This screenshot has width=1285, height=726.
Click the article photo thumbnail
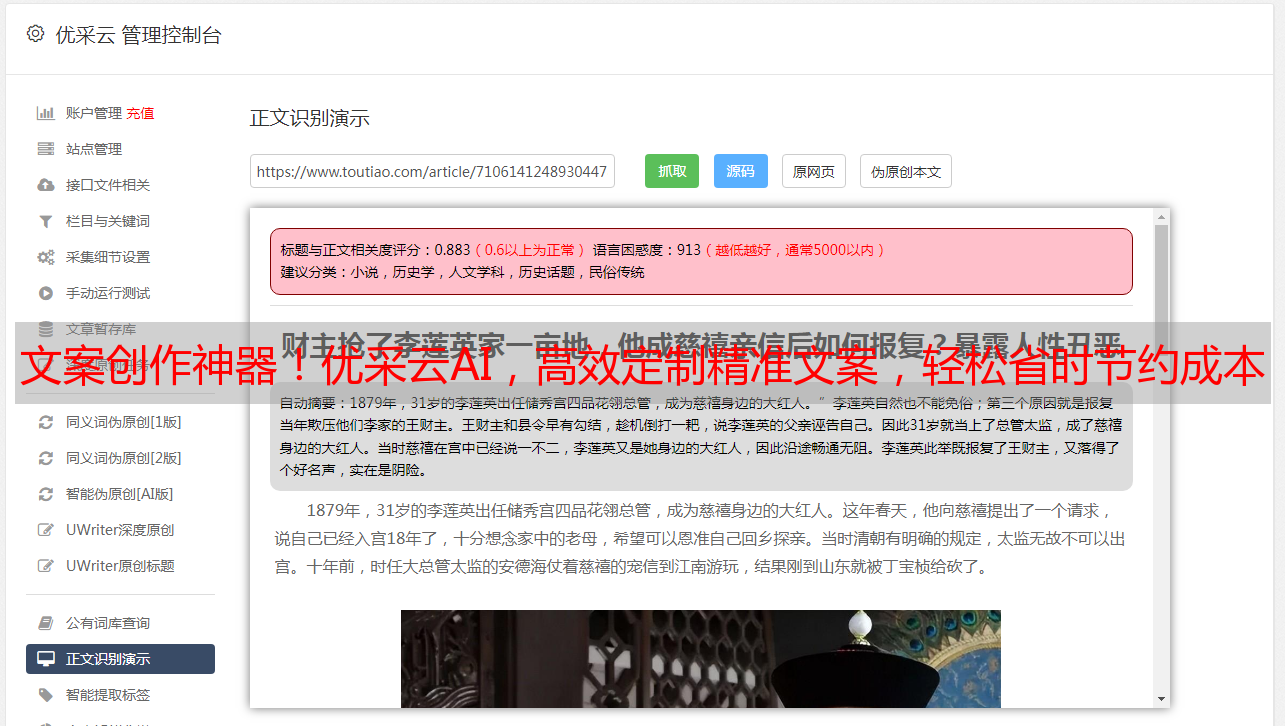[701, 658]
